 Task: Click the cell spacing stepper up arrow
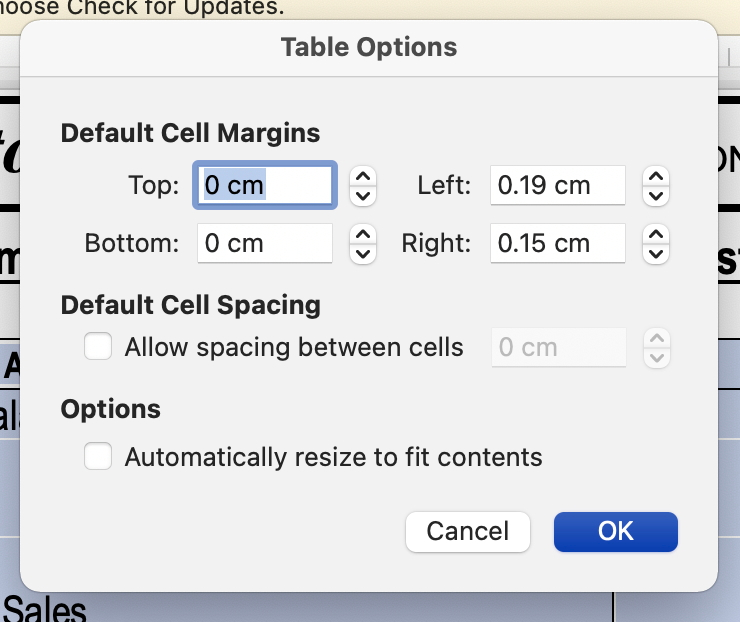tap(656, 338)
